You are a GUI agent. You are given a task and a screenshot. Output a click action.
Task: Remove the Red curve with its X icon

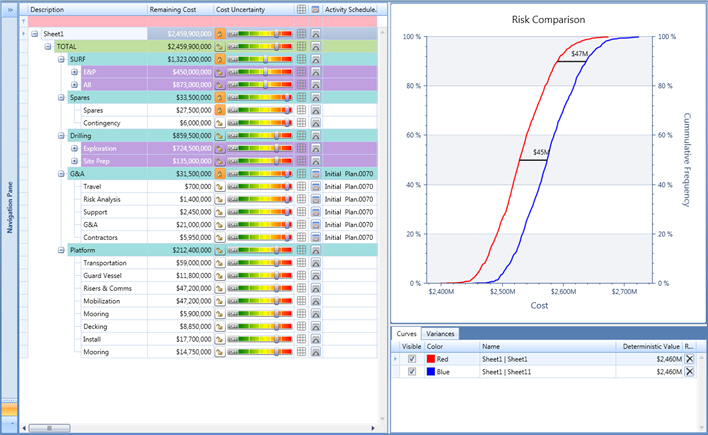[x=688, y=358]
